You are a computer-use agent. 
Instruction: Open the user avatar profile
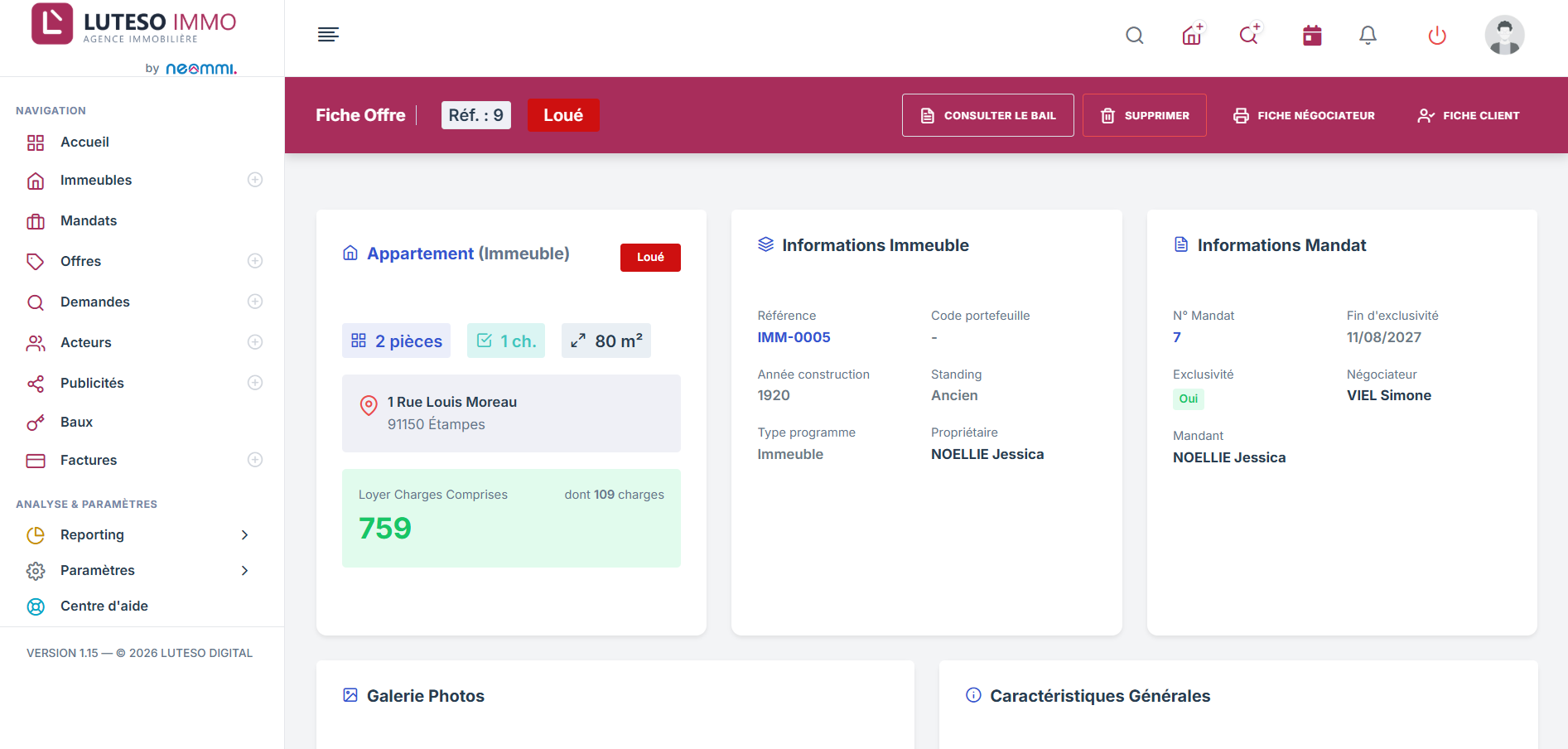coord(1504,35)
